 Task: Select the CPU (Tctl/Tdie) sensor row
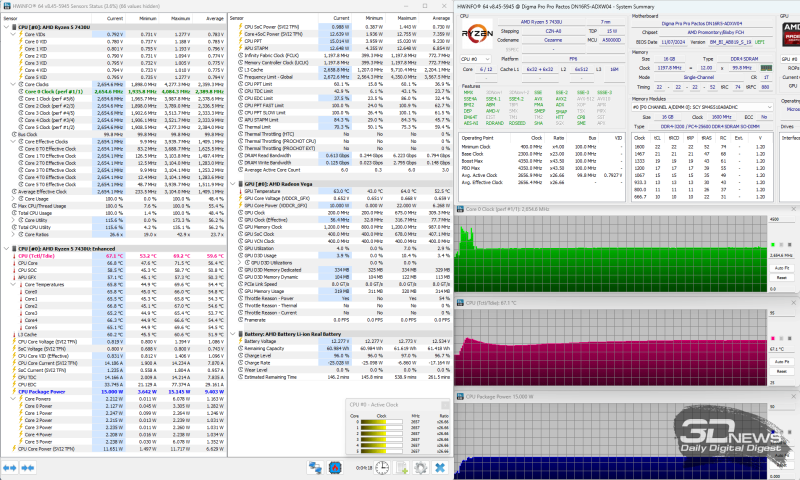coord(113,256)
